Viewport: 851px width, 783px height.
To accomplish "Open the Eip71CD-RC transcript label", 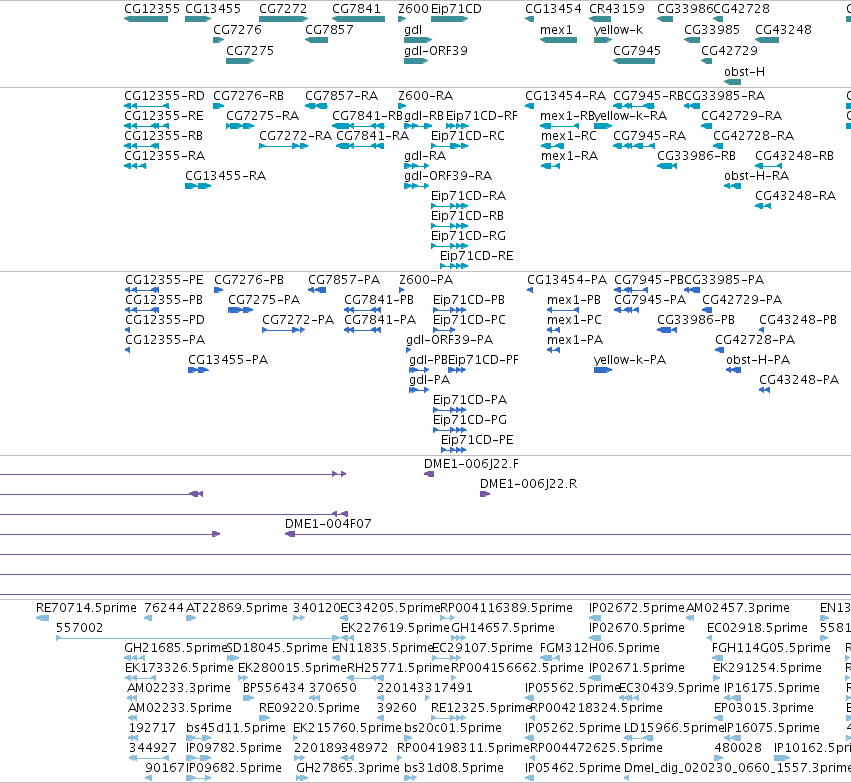I will point(467,136).
